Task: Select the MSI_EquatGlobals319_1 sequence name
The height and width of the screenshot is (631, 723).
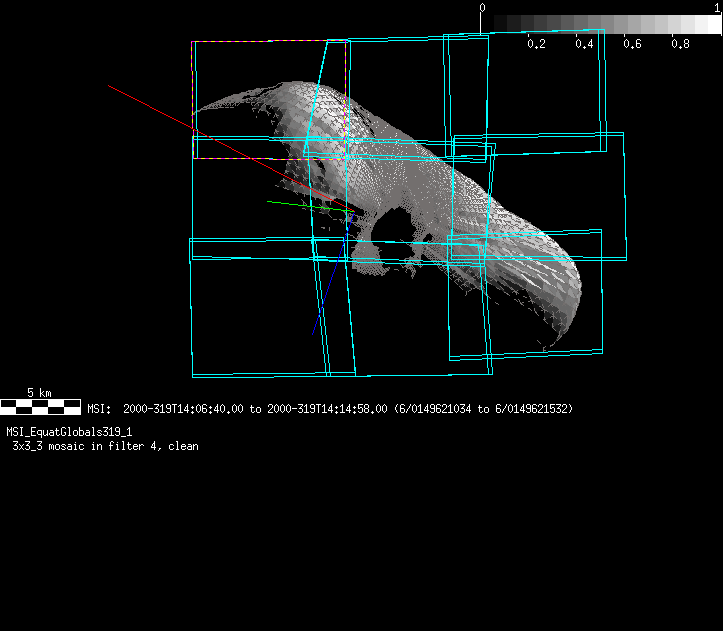Action: coord(69,432)
